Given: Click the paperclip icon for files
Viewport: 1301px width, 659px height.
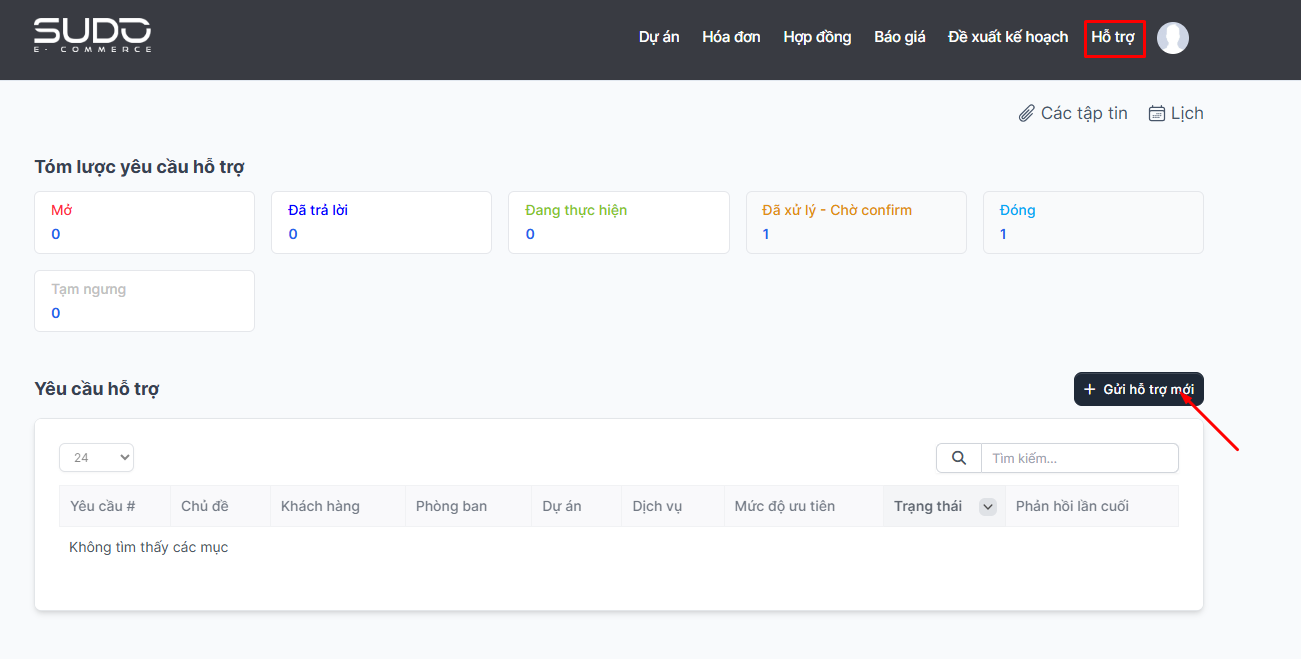Looking at the screenshot, I should click(1026, 114).
